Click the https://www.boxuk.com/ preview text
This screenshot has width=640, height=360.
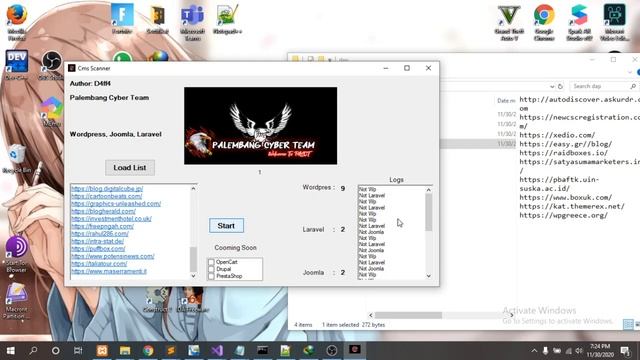pyautogui.click(x=566, y=198)
